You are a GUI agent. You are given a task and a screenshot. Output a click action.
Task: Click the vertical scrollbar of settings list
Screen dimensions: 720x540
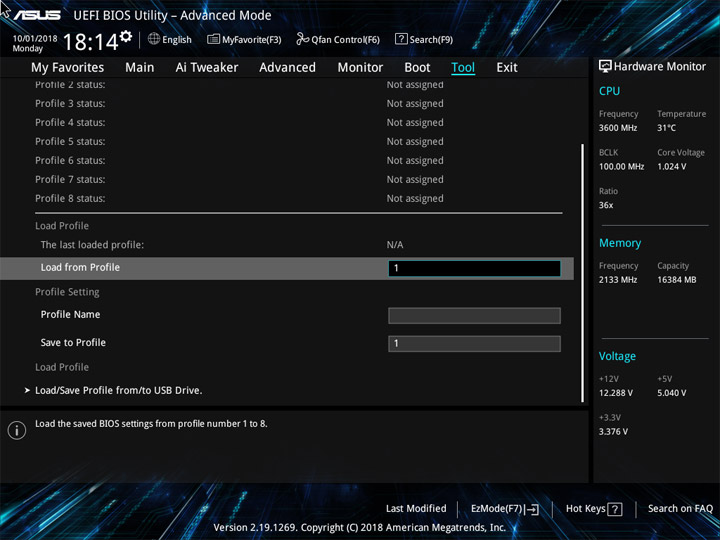click(583, 273)
